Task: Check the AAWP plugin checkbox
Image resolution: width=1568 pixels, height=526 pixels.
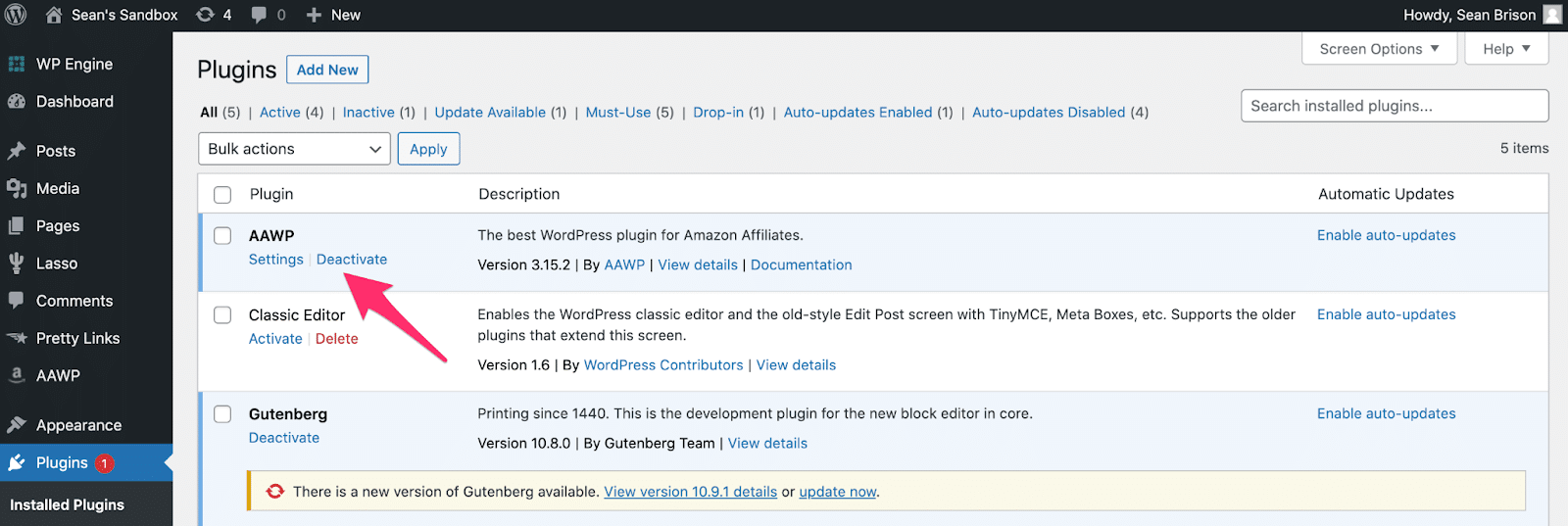Action: tap(222, 236)
